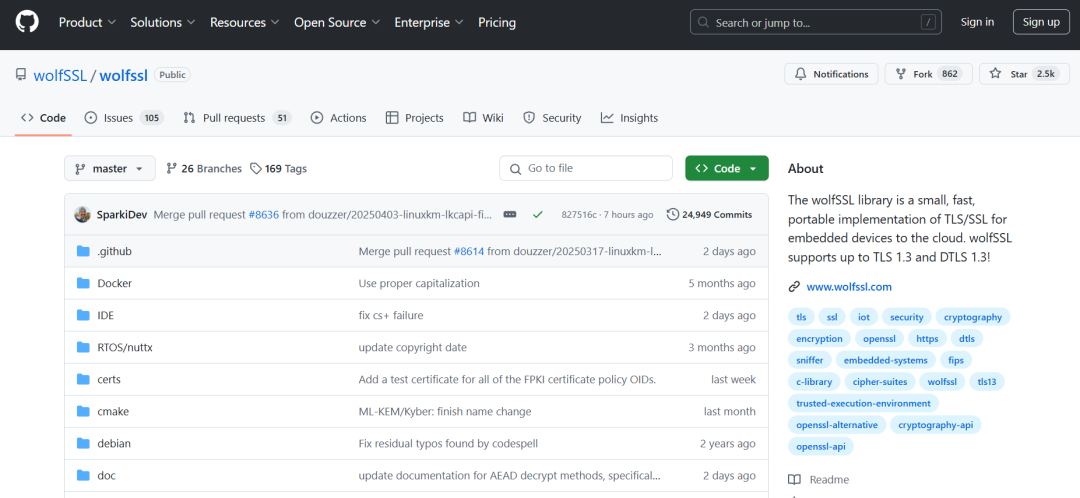Click the .github folder icon

click(83, 251)
